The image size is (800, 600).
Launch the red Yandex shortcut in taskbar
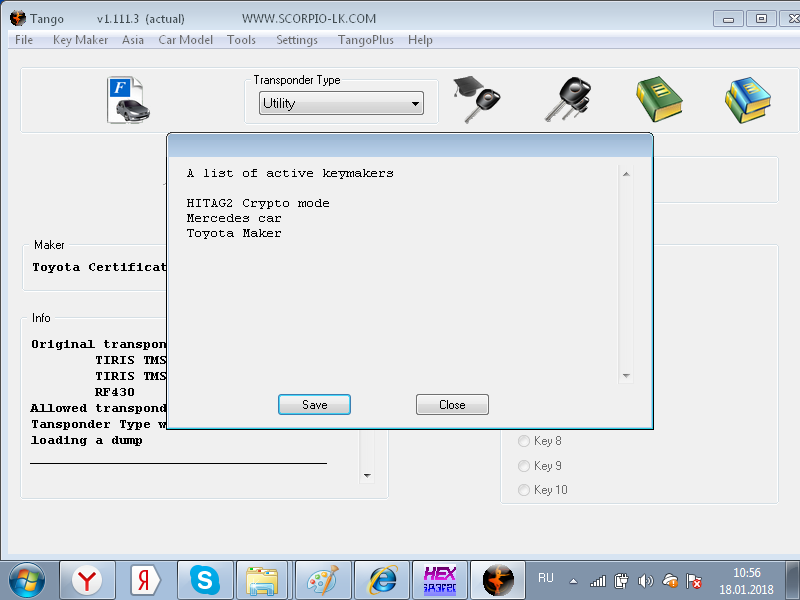click(x=145, y=581)
